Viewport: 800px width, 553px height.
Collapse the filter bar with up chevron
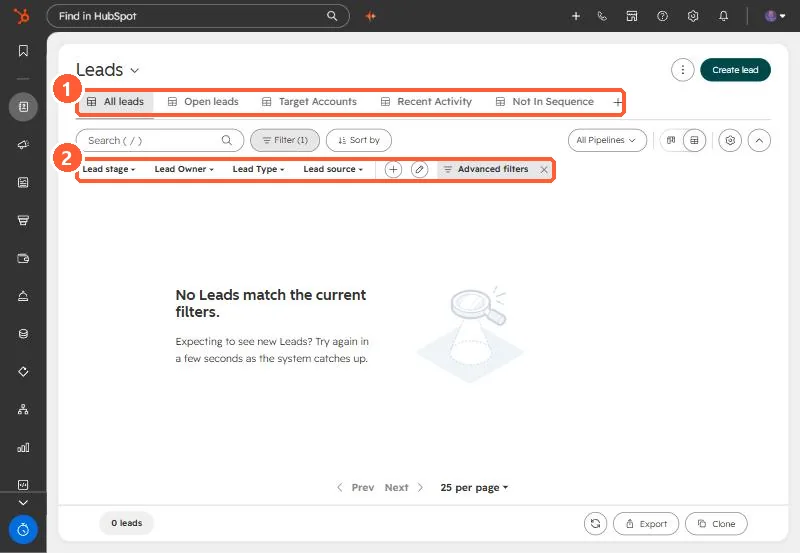tap(759, 140)
